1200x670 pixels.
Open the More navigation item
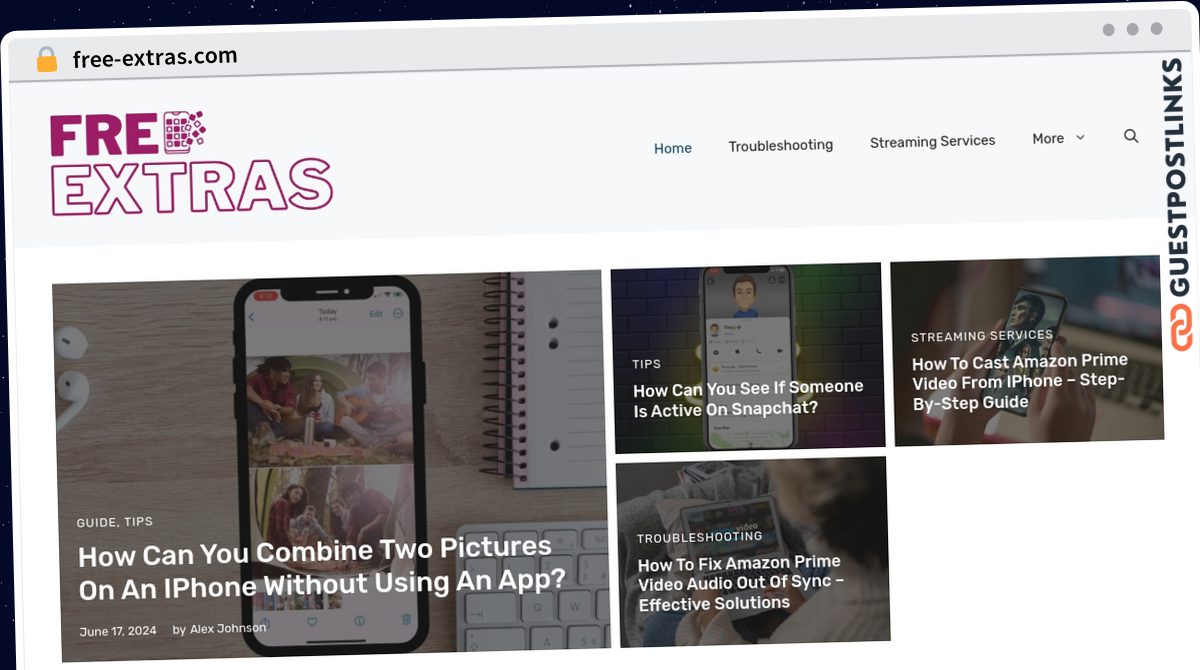click(x=1048, y=139)
